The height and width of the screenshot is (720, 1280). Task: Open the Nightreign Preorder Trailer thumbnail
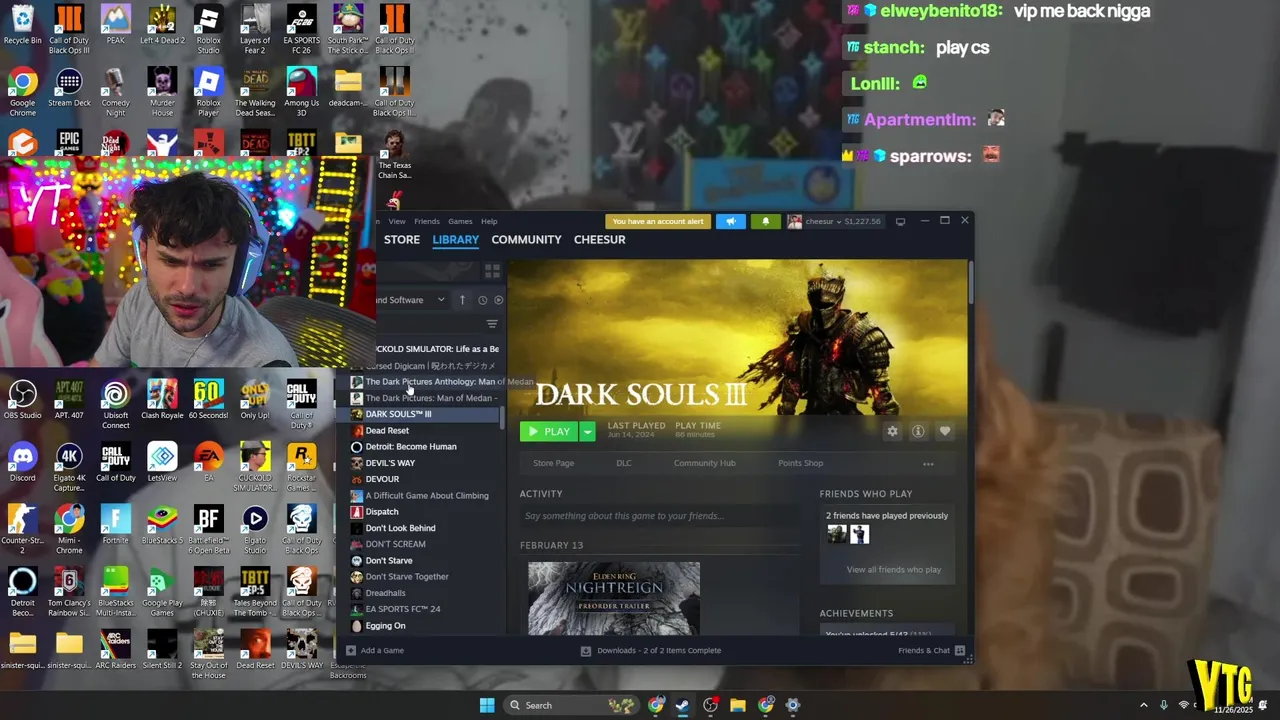(614, 598)
